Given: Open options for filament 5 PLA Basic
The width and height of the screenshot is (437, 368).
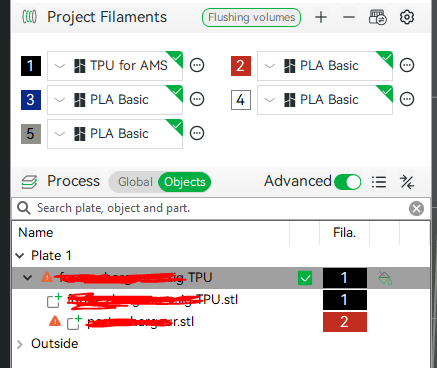Looking at the screenshot, I should (x=197, y=133).
